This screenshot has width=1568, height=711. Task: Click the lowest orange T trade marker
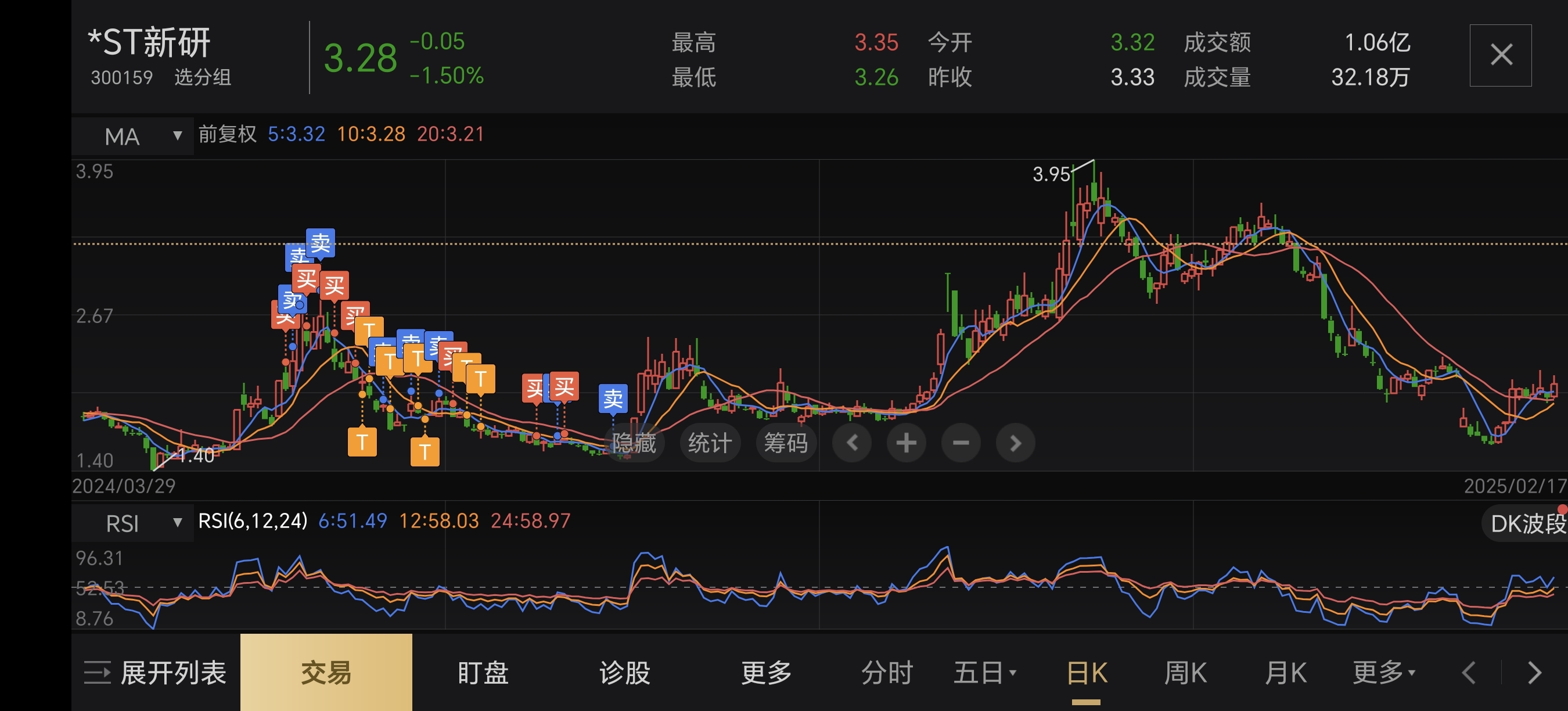pyautogui.click(x=425, y=451)
